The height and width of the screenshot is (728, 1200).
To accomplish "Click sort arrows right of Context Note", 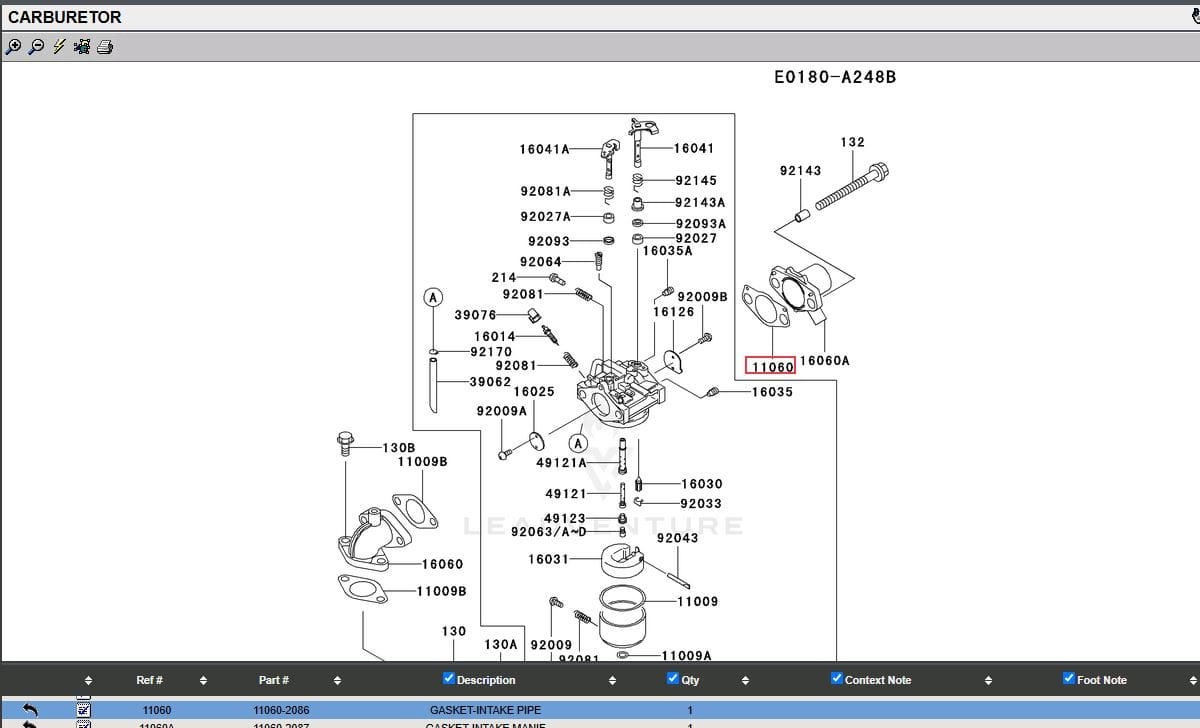I will click(x=988, y=681).
